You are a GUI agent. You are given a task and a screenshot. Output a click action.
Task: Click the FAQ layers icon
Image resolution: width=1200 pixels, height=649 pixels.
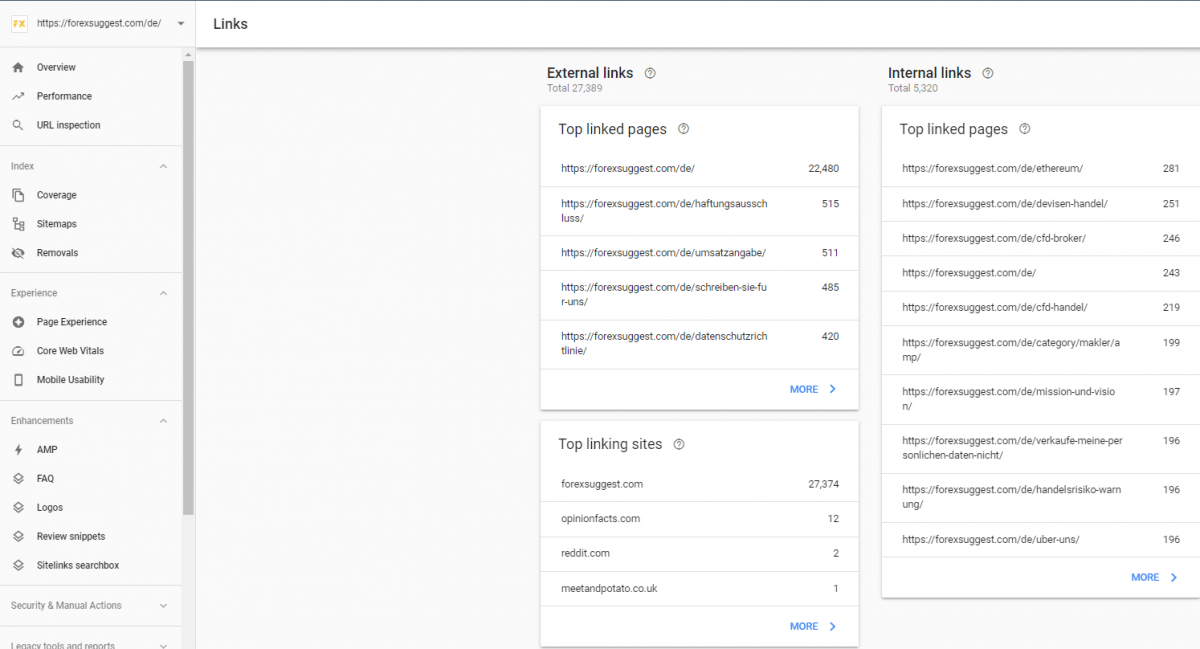(18, 479)
